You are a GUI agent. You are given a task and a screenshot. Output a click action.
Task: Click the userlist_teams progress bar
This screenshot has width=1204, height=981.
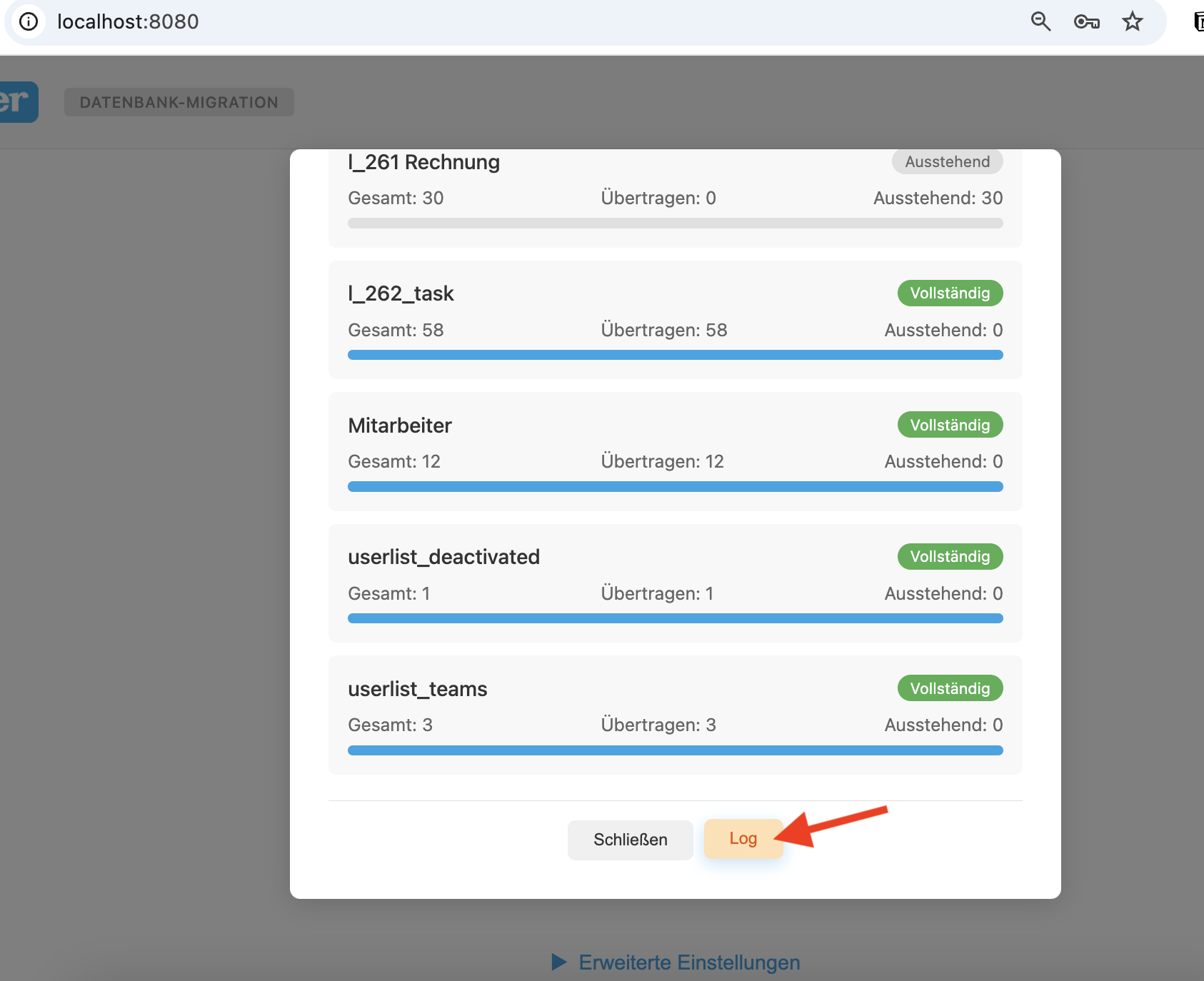tap(676, 750)
